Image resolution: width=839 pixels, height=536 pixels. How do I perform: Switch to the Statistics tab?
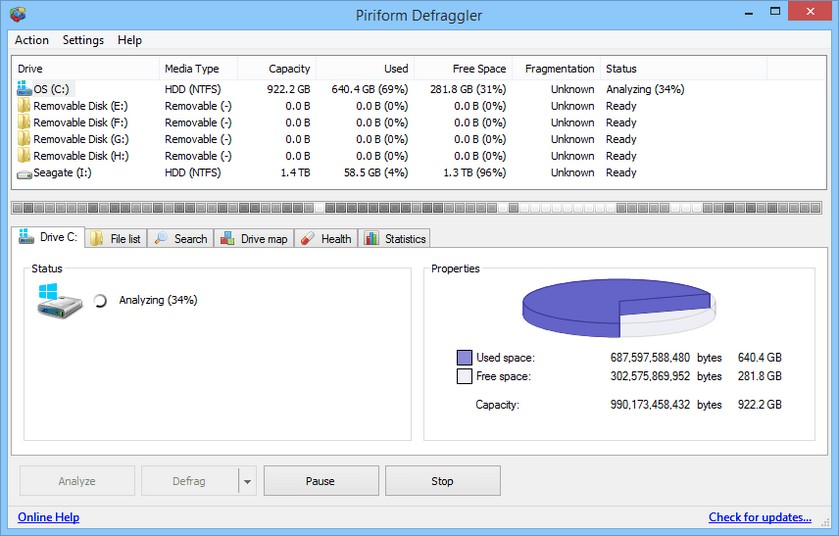(395, 239)
